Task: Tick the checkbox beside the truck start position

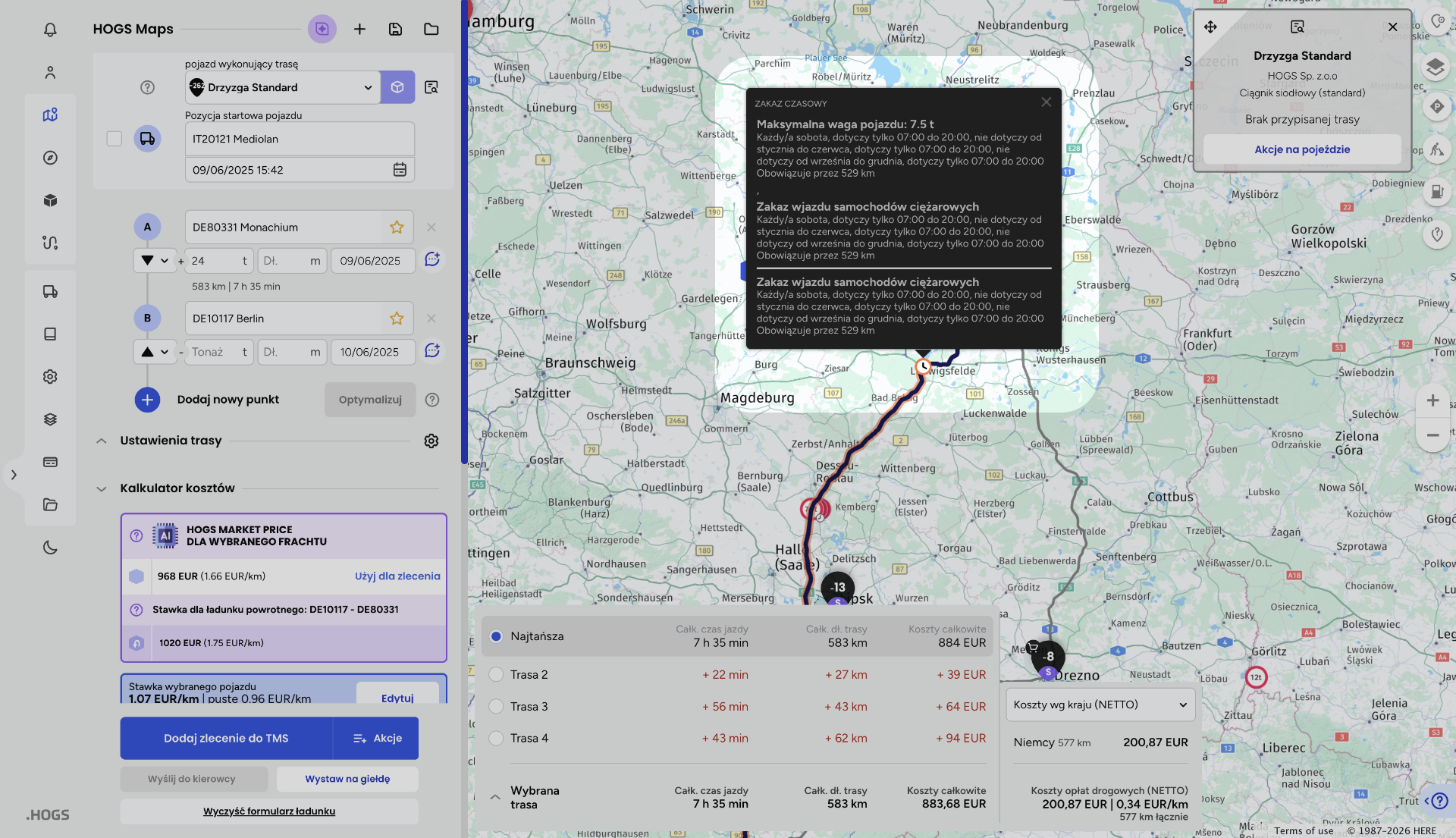Action: tap(115, 139)
